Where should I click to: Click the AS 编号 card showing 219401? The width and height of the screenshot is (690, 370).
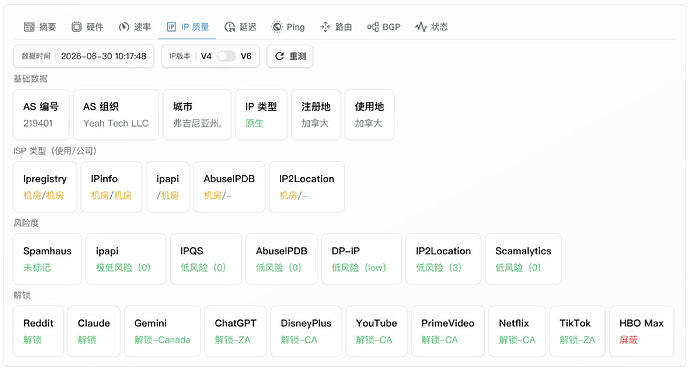point(41,115)
